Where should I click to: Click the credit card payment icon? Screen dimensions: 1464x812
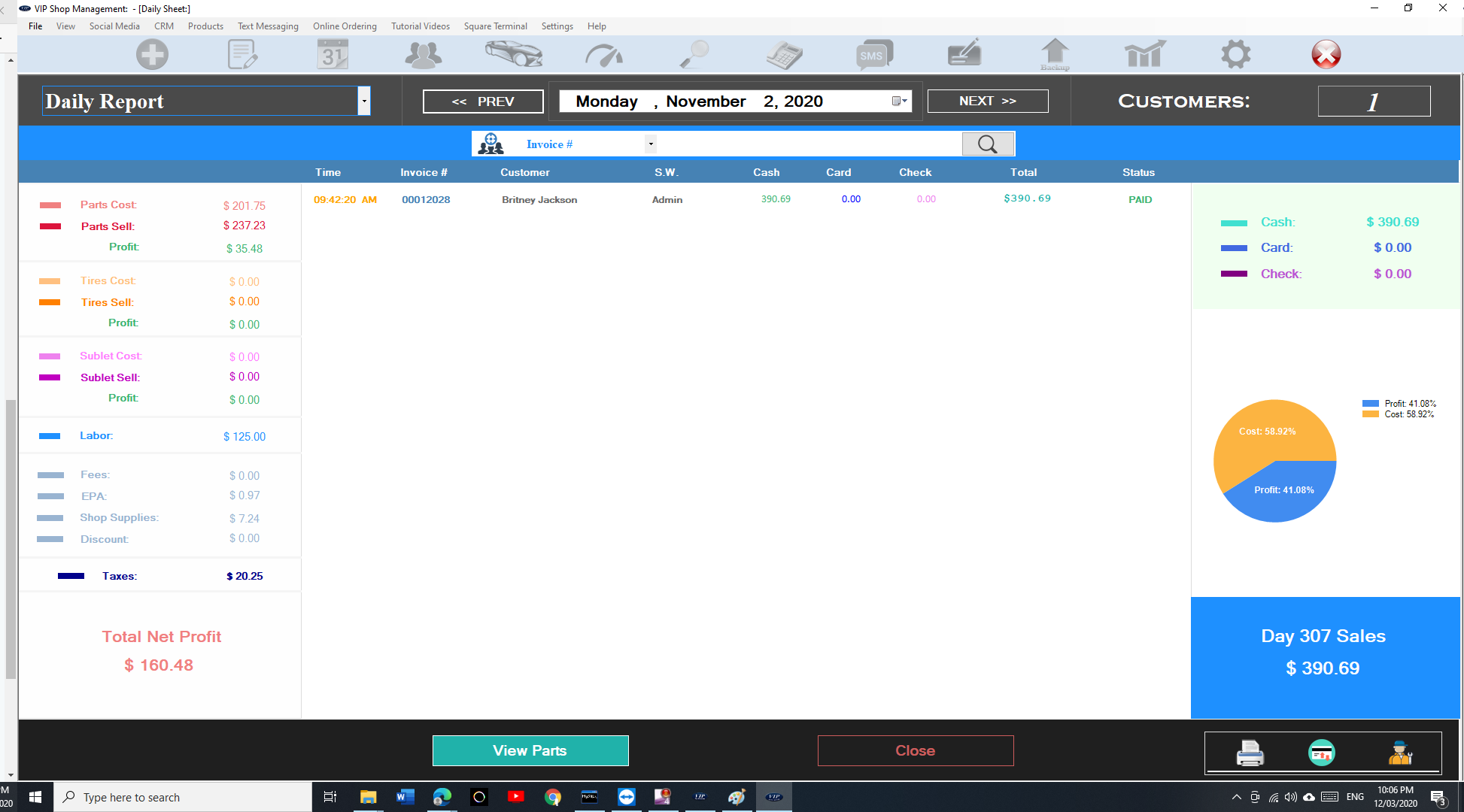pyautogui.click(x=1322, y=753)
